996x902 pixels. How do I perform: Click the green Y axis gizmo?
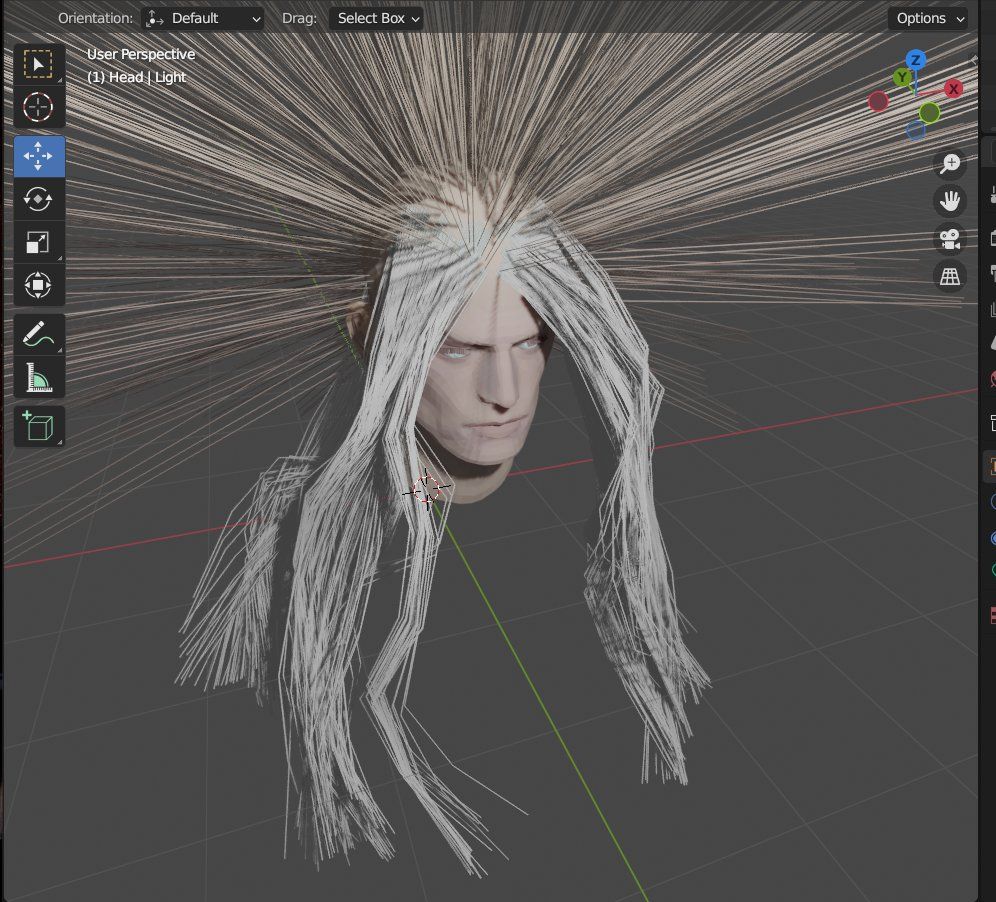pyautogui.click(x=903, y=78)
